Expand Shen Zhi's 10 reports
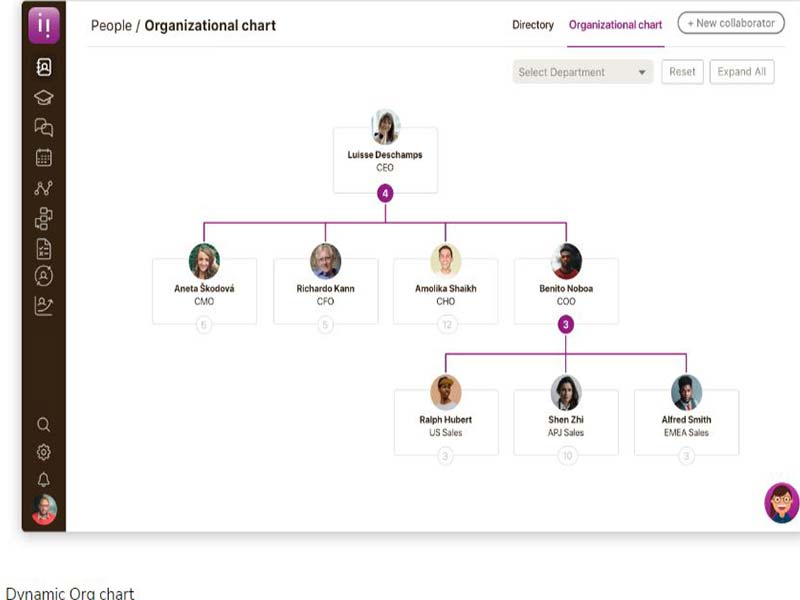 [567, 456]
